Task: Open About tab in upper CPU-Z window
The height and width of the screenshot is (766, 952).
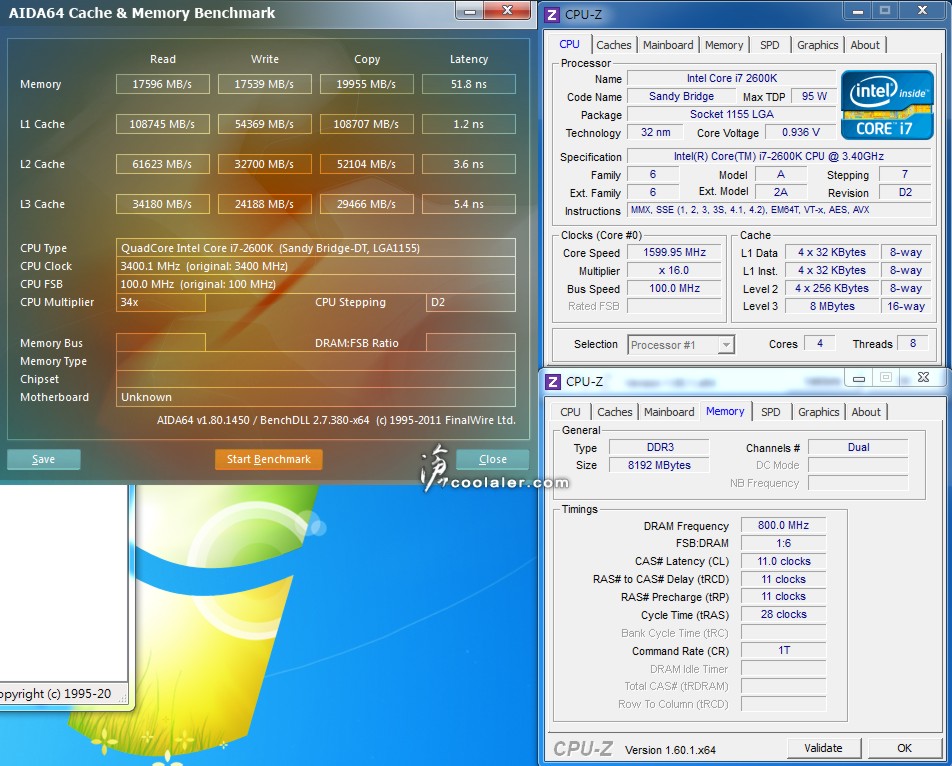Action: click(x=865, y=45)
